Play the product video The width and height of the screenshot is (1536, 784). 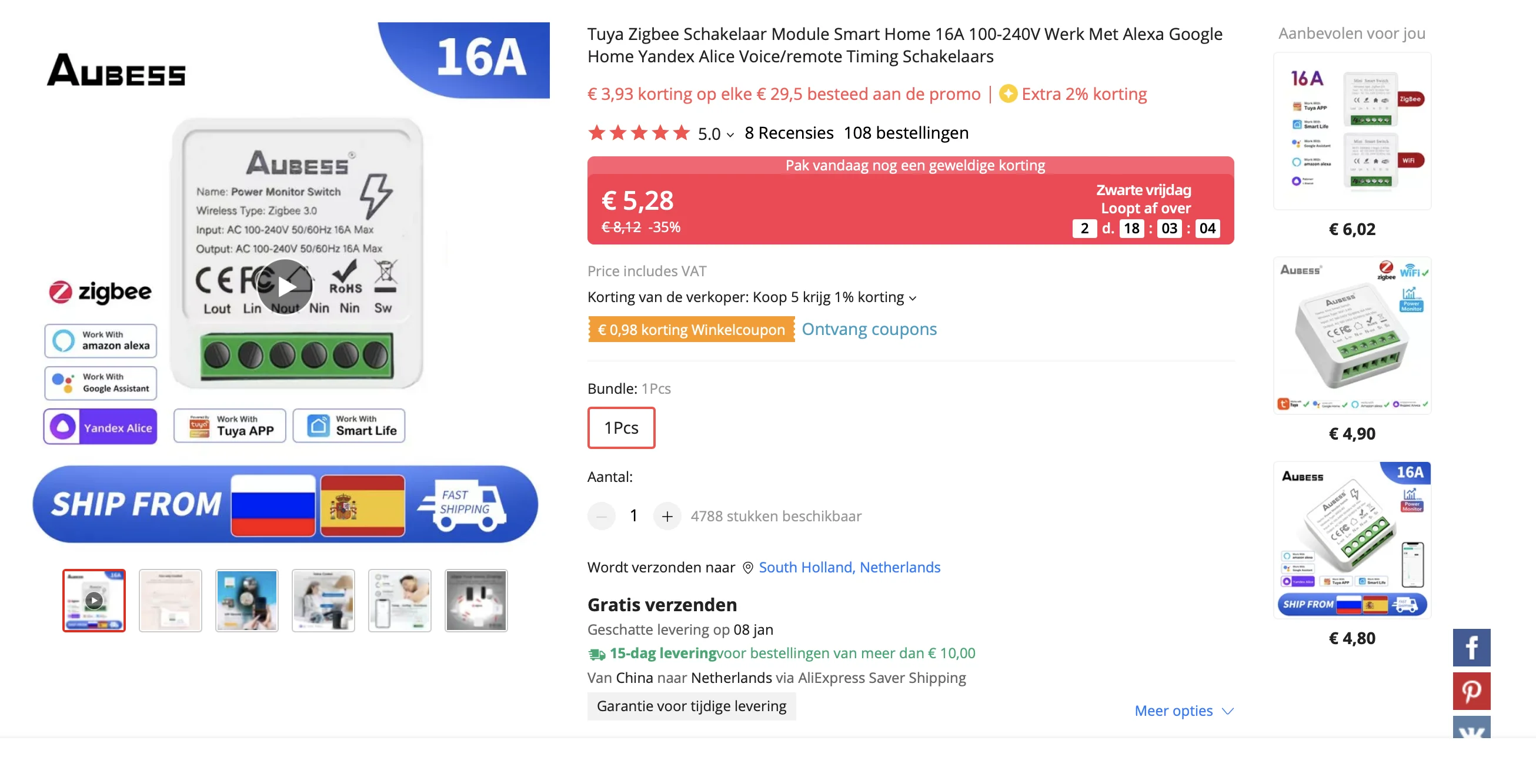click(286, 287)
